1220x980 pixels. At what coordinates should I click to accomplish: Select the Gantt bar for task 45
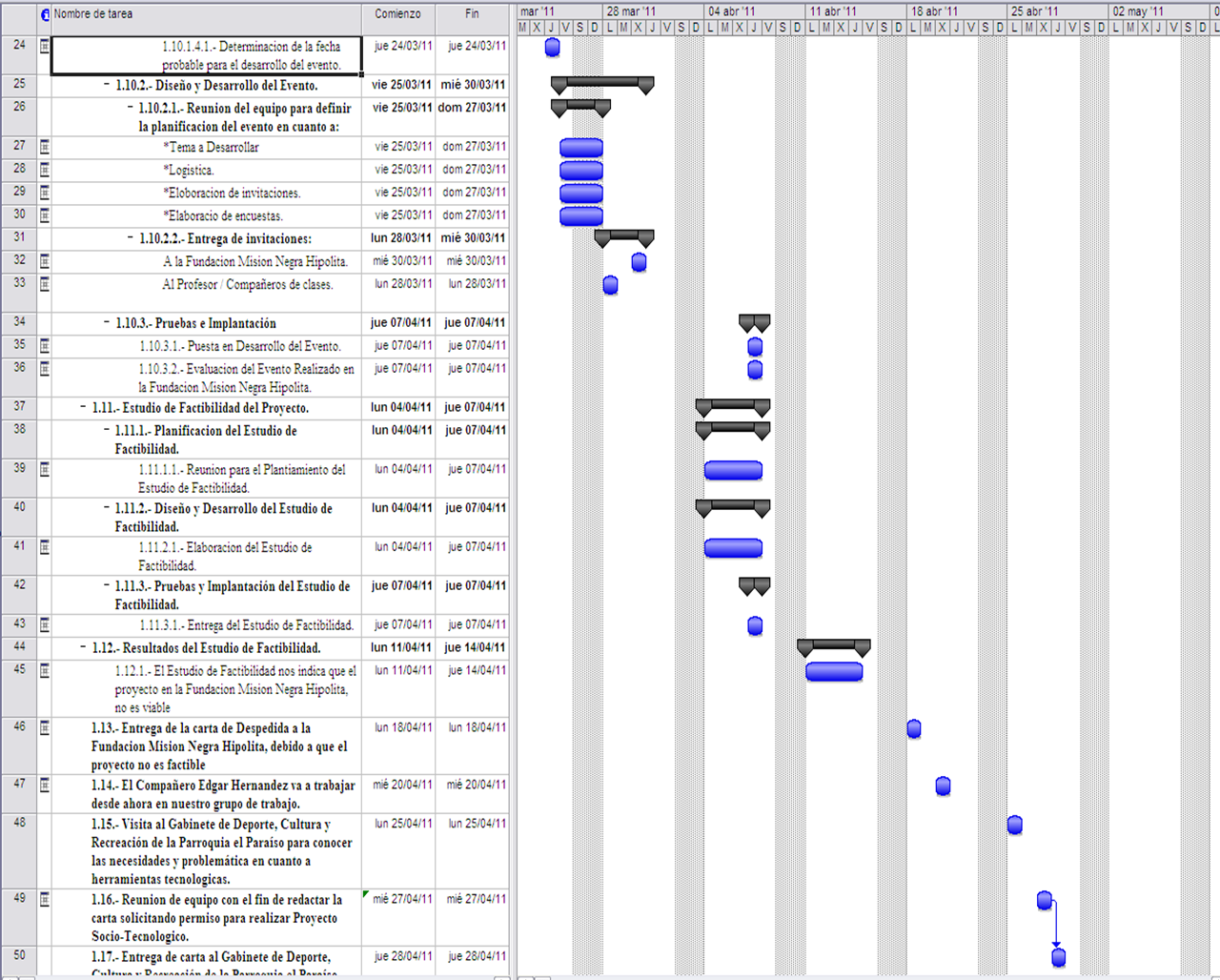pos(834,672)
